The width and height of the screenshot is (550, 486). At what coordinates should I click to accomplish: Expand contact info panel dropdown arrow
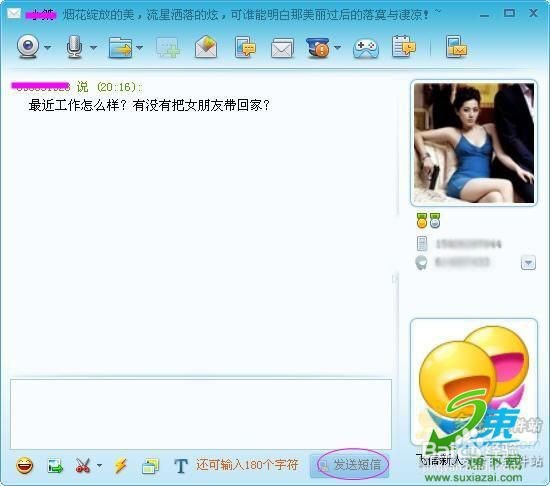click(528, 263)
